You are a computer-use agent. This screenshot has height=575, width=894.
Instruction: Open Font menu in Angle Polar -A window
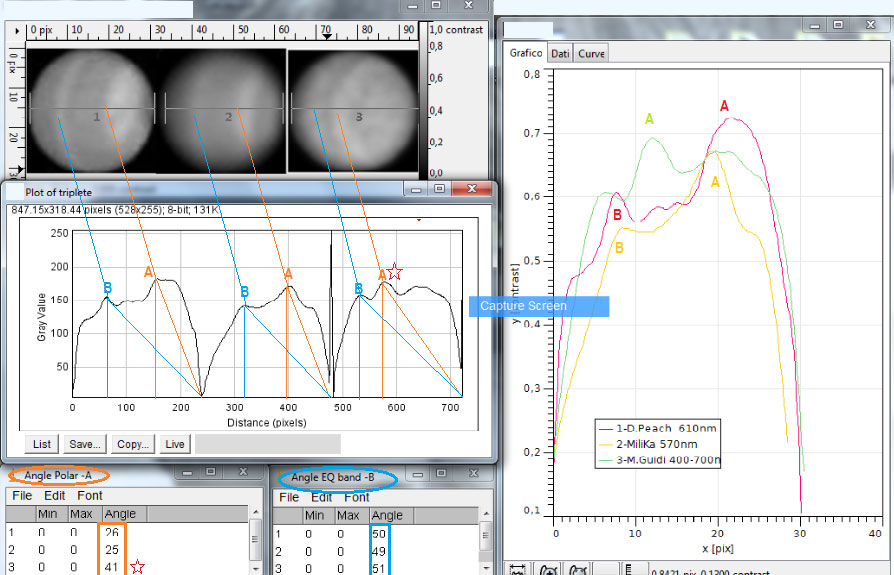(x=90, y=495)
